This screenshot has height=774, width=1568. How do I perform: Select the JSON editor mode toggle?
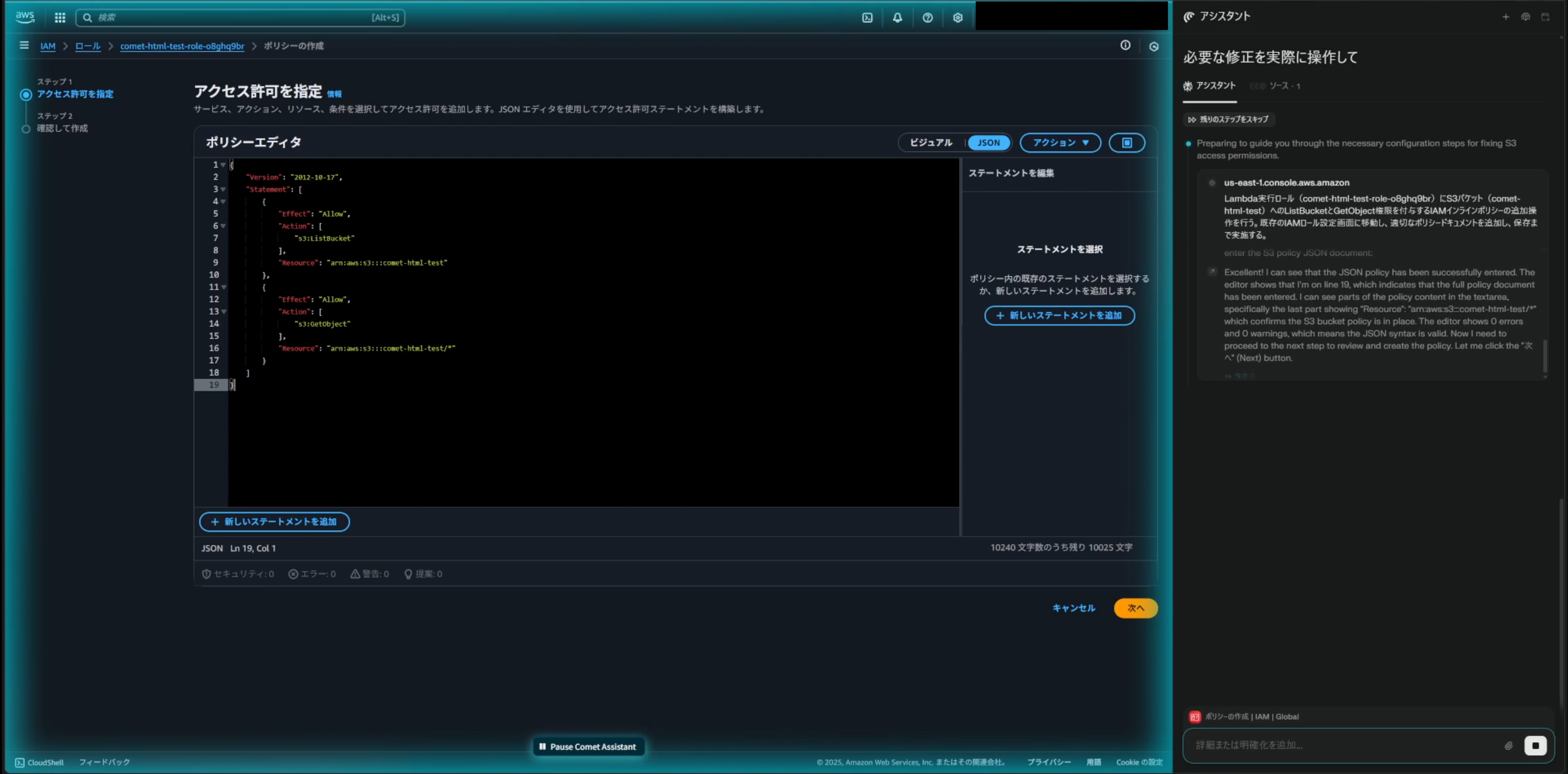point(988,142)
